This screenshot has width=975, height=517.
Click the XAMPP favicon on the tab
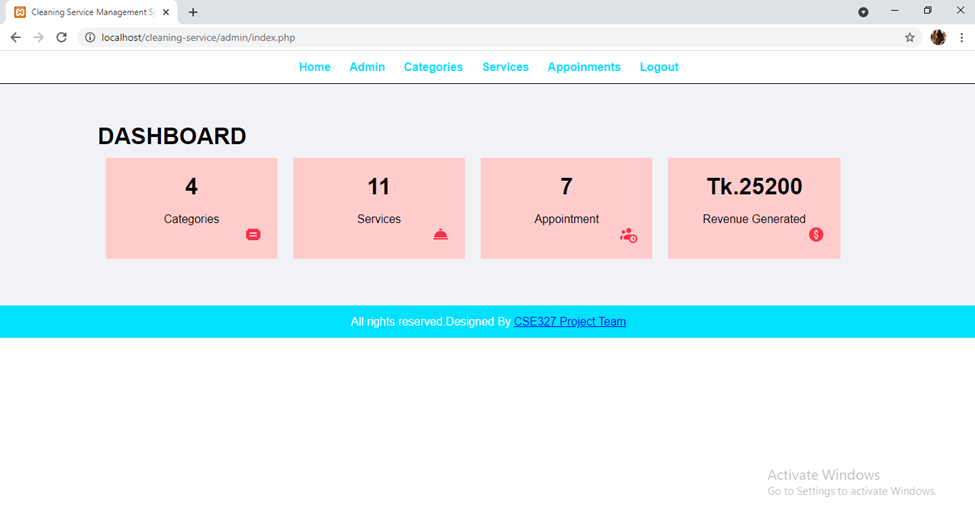[20, 12]
